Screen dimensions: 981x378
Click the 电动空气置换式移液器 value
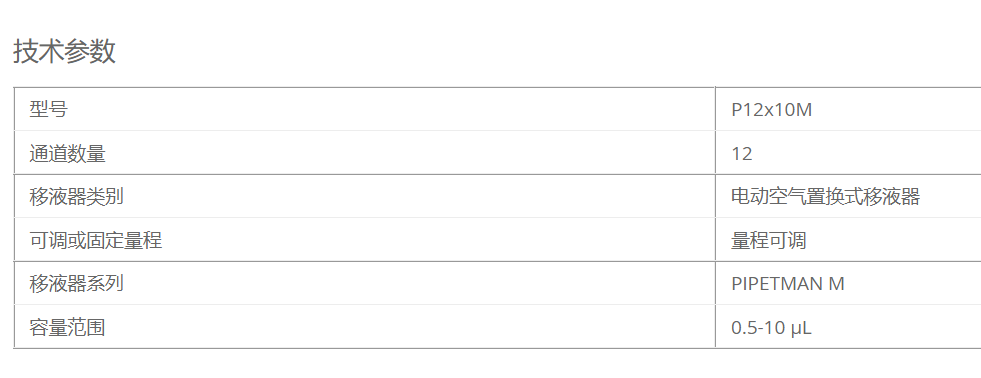(825, 197)
